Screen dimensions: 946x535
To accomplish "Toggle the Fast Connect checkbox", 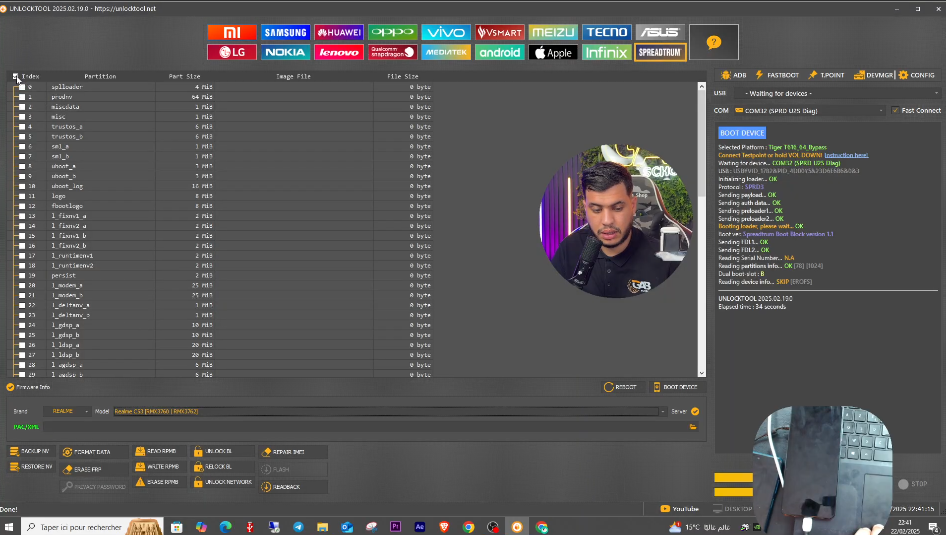I will [895, 110].
